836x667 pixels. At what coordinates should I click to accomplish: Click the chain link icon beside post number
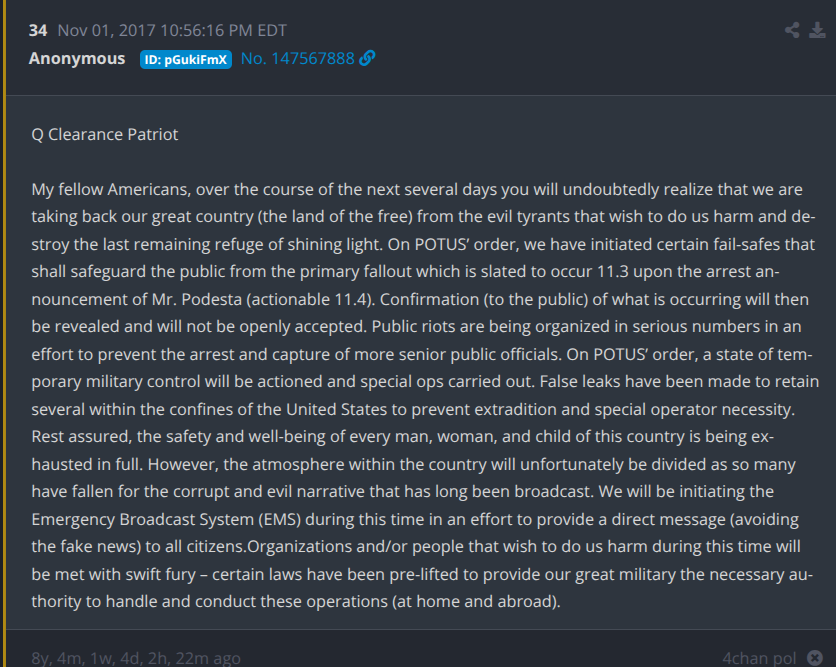tap(367, 59)
